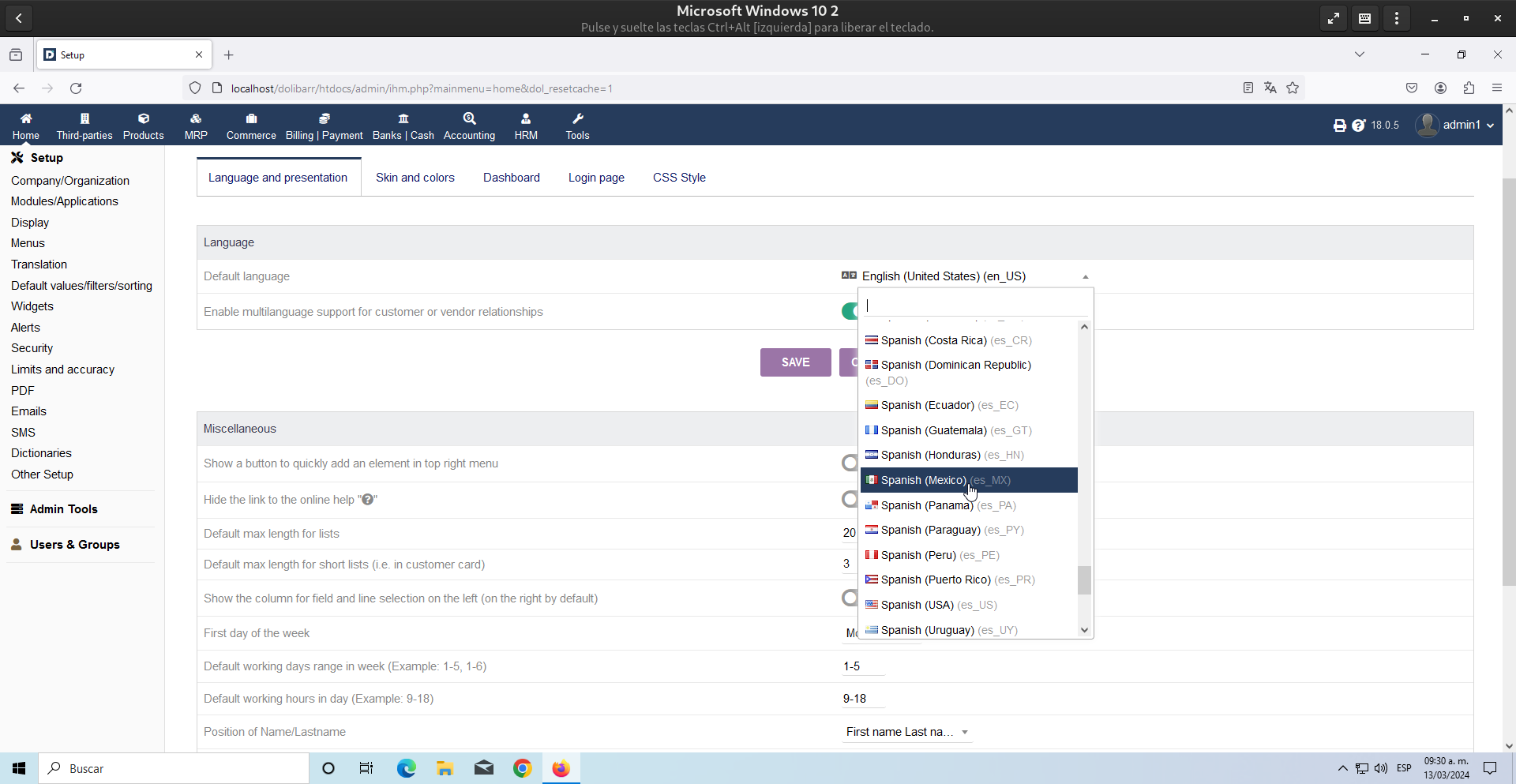Image resolution: width=1516 pixels, height=784 pixels.
Task: Click the HRM icon in top menu
Action: coord(526,119)
